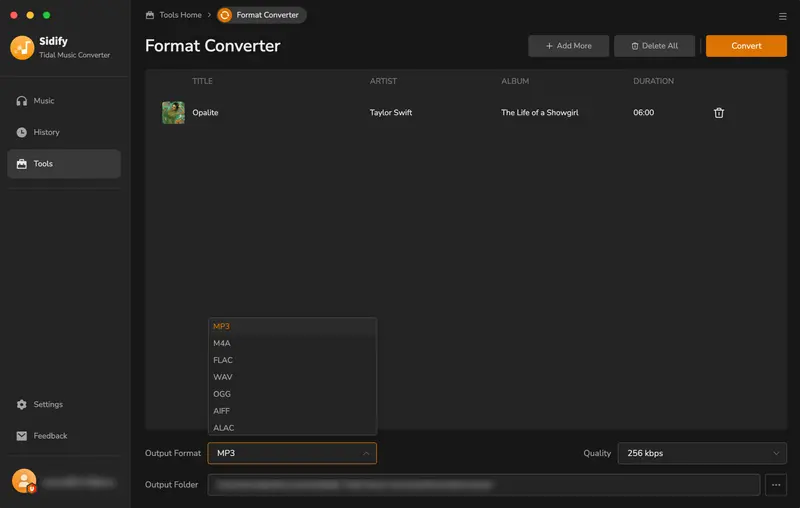Start conversion with the Convert button
The width and height of the screenshot is (800, 508).
(746, 46)
